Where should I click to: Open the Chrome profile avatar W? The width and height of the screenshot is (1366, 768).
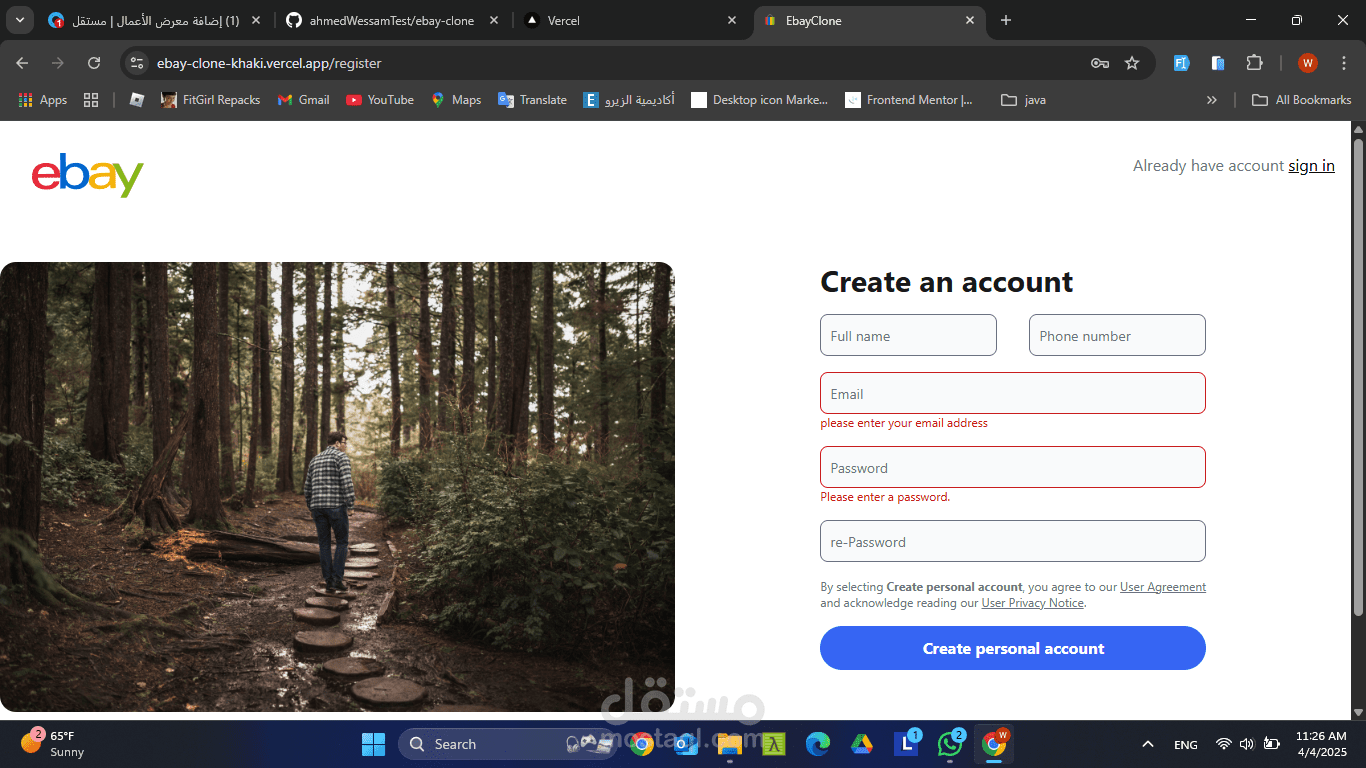point(1308,63)
